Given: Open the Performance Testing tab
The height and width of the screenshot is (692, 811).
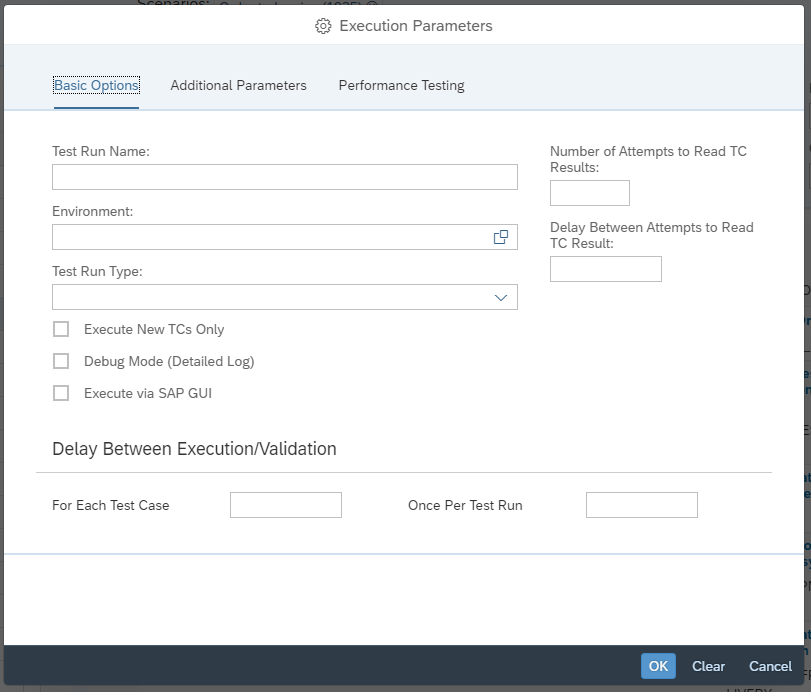Looking at the screenshot, I should pyautogui.click(x=401, y=85).
